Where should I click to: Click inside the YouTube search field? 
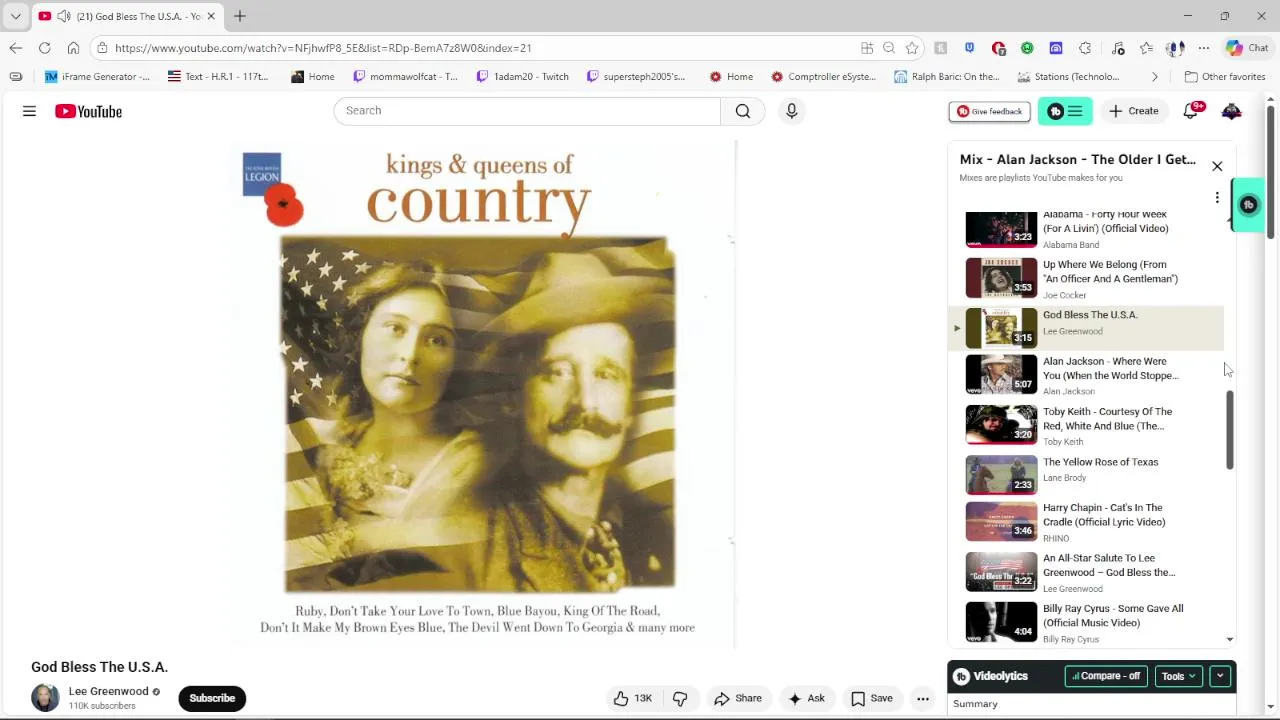point(527,111)
